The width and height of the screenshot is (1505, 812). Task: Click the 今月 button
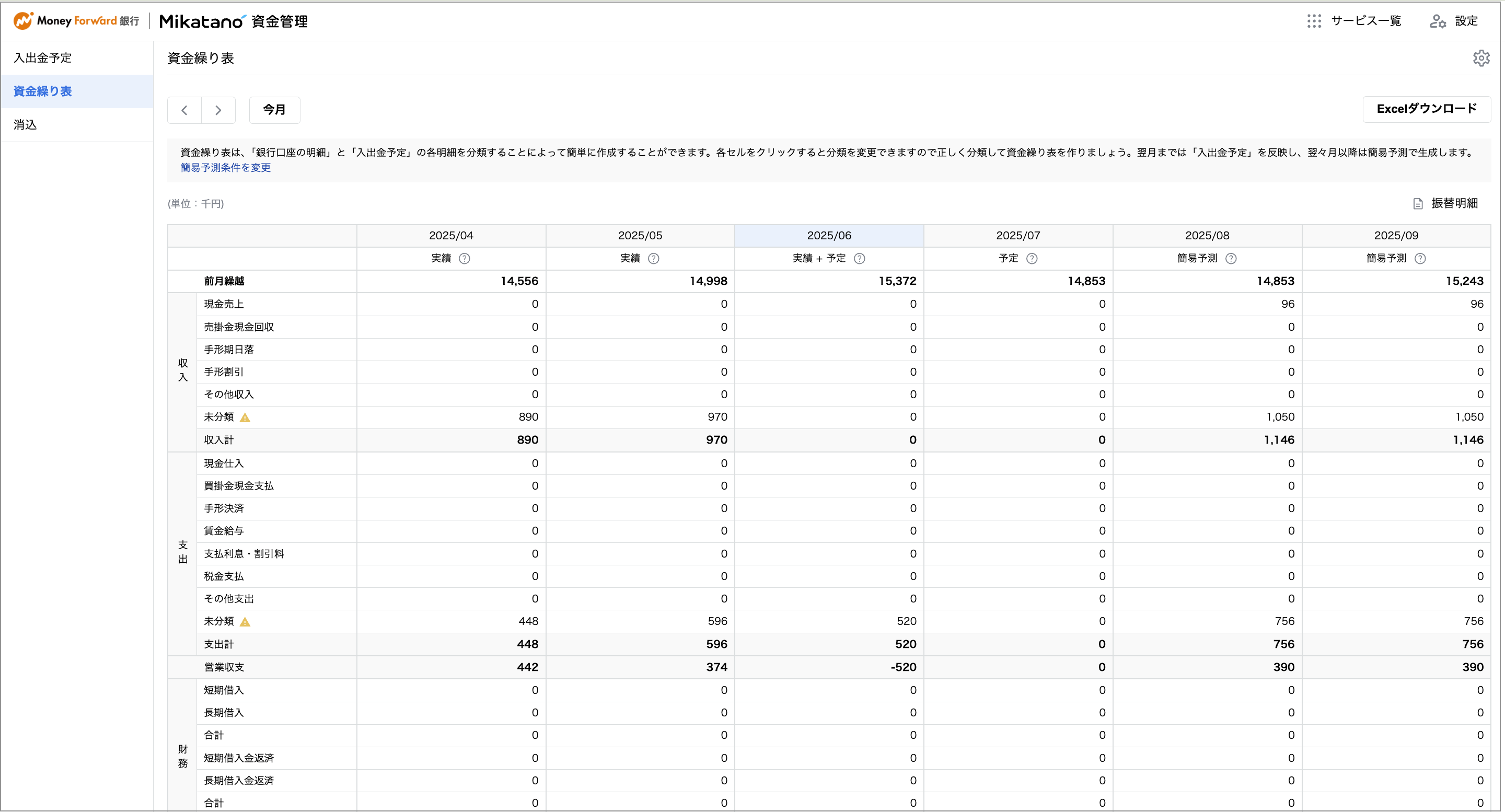click(x=274, y=110)
